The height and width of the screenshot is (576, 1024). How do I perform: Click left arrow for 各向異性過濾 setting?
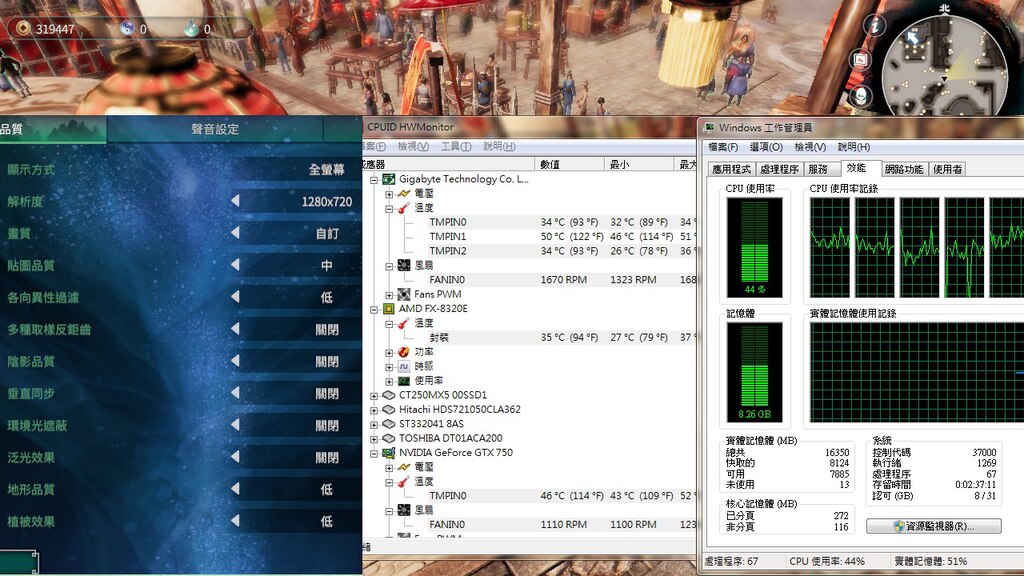pos(235,297)
